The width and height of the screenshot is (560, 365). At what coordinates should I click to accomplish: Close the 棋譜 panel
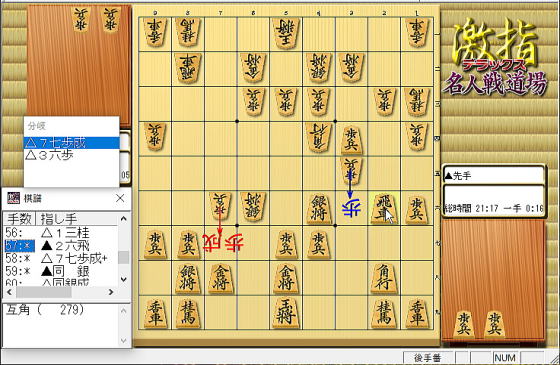click(x=120, y=198)
